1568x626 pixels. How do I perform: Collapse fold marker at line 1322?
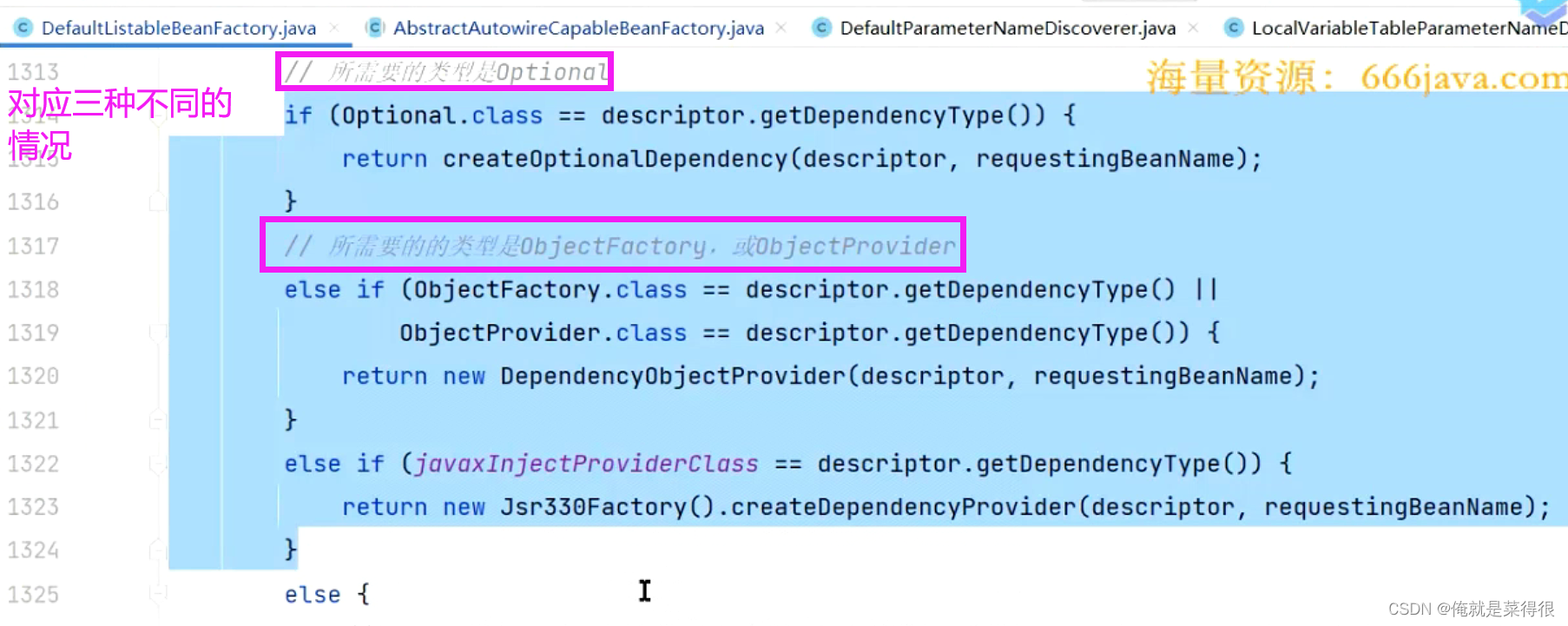coord(158,464)
